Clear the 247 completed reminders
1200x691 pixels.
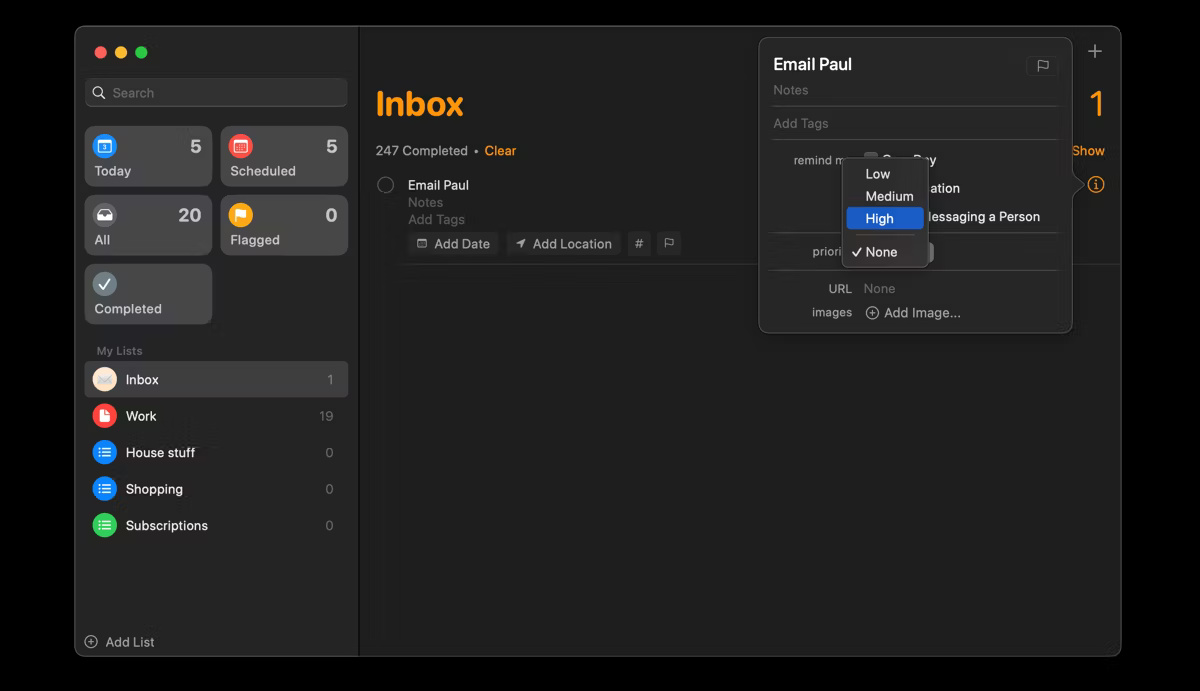click(x=500, y=150)
